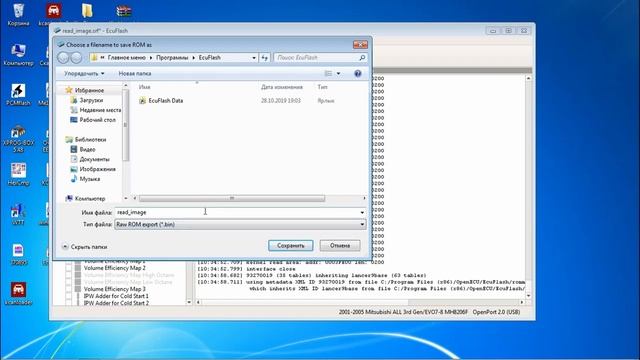Click EcuFlash tree list scroll-down arrow
Image resolution: width=640 pixels, height=360 pixels.
pos(189,302)
